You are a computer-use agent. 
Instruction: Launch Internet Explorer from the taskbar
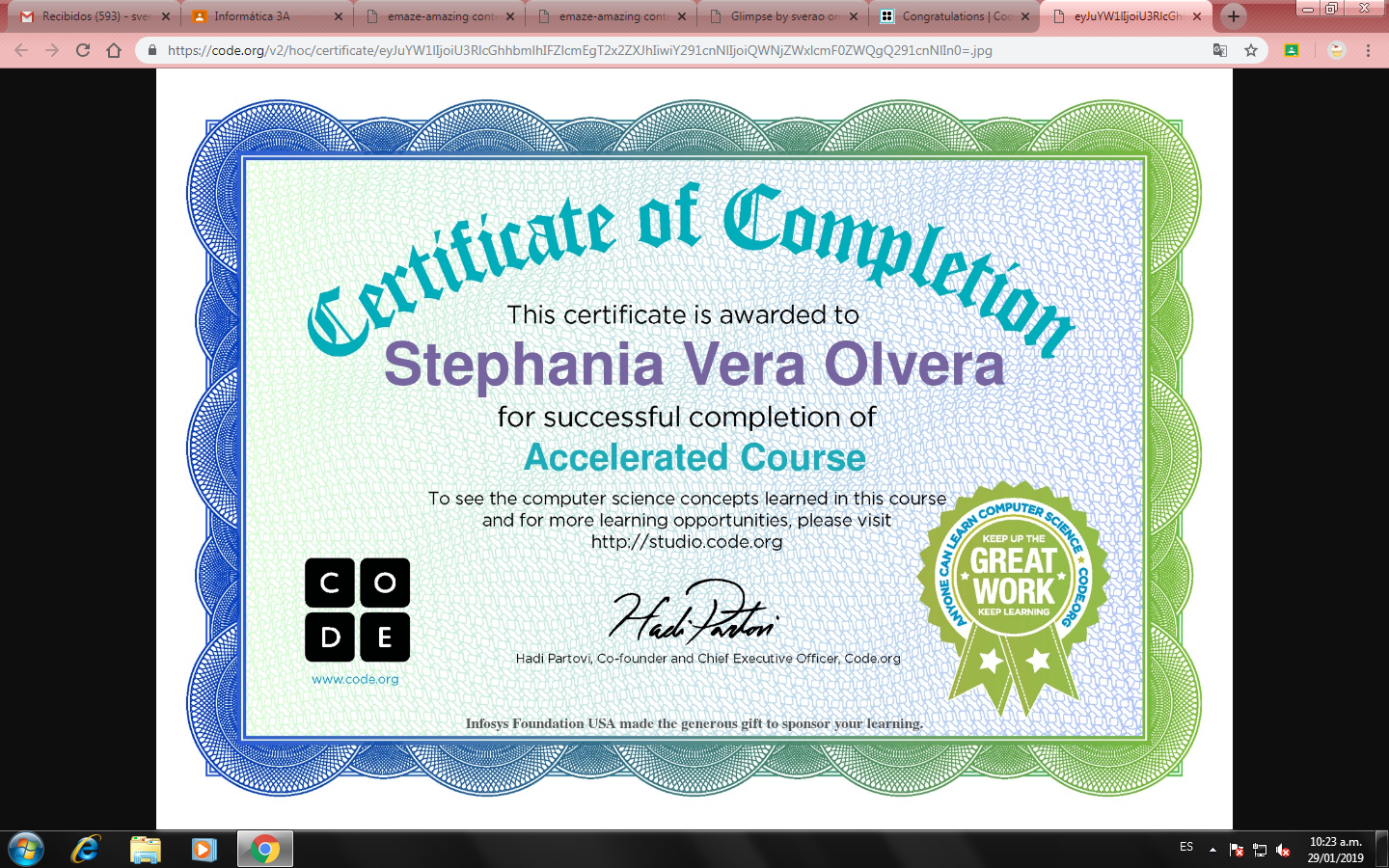click(86, 850)
